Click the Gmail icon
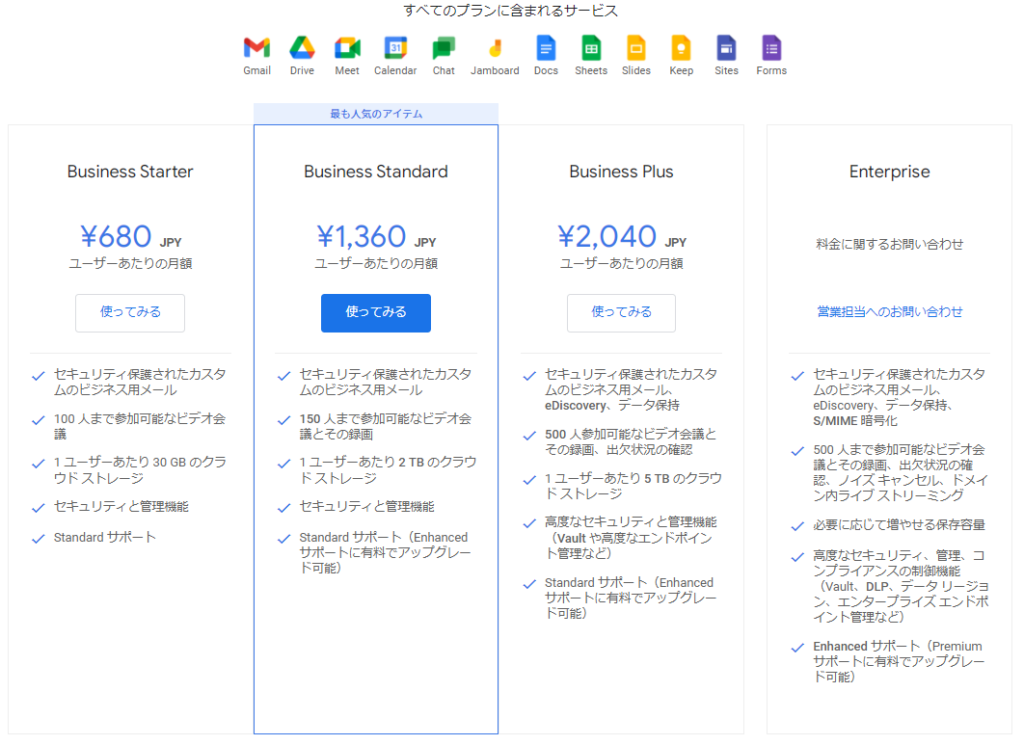Image resolution: width=1024 pixels, height=745 pixels. (x=257, y=48)
